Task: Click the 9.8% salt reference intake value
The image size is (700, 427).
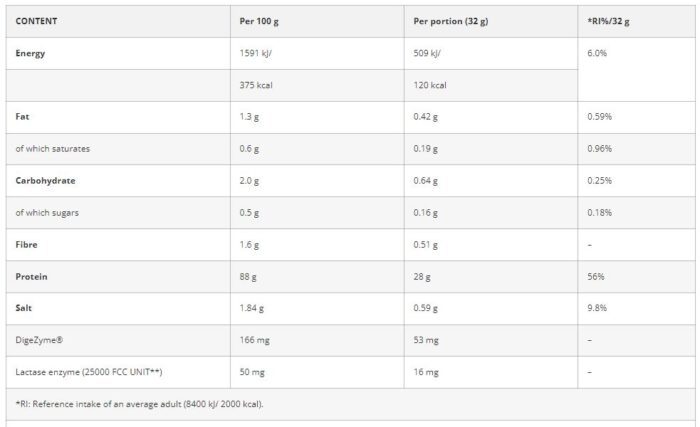Action: (x=598, y=308)
